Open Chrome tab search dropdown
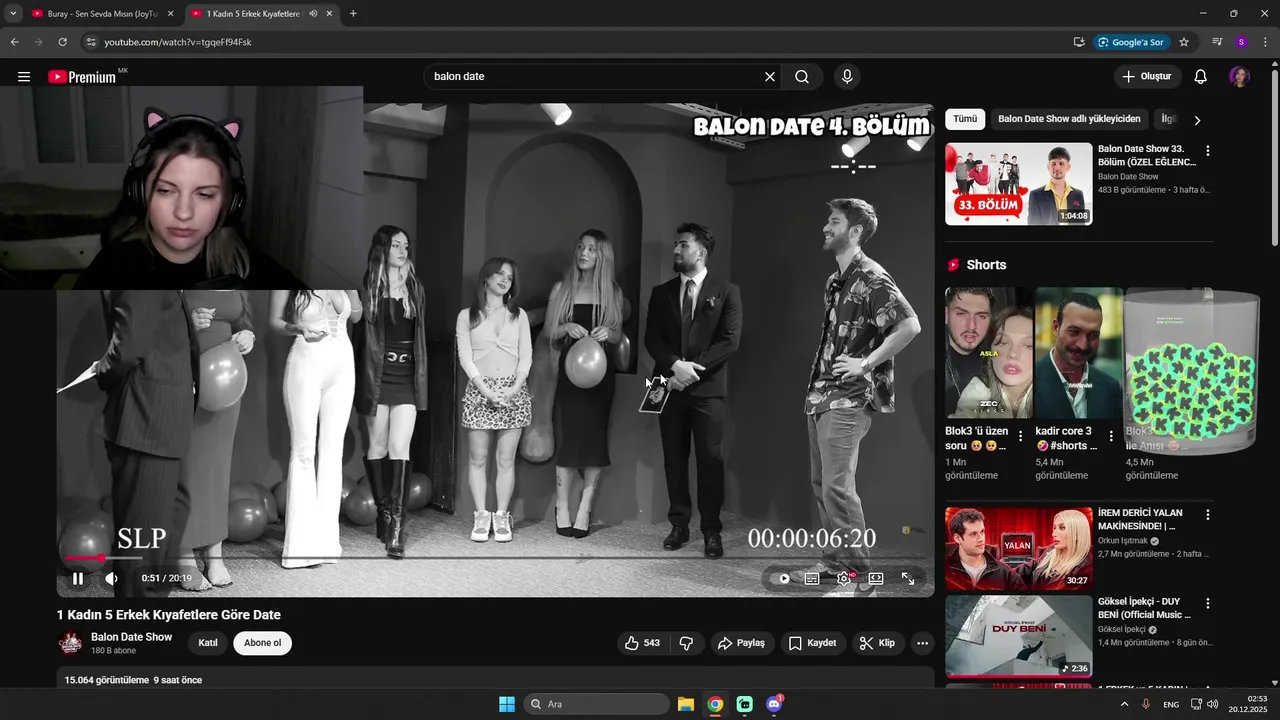 [13, 14]
